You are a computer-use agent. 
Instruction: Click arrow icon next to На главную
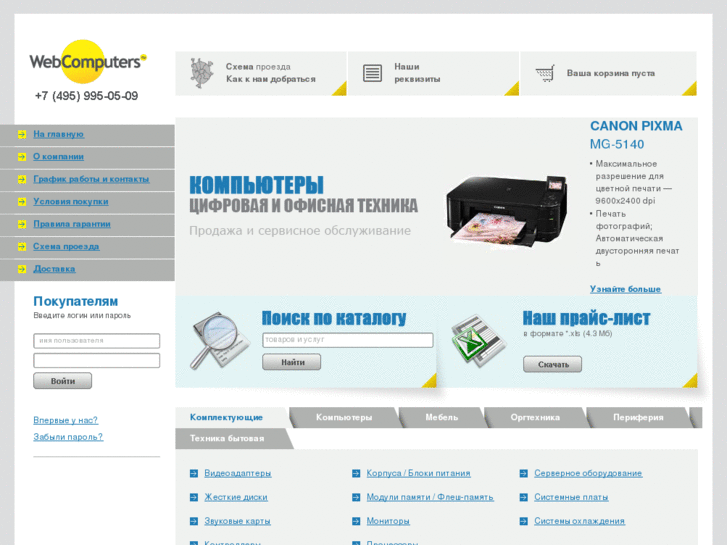click(x=22, y=135)
